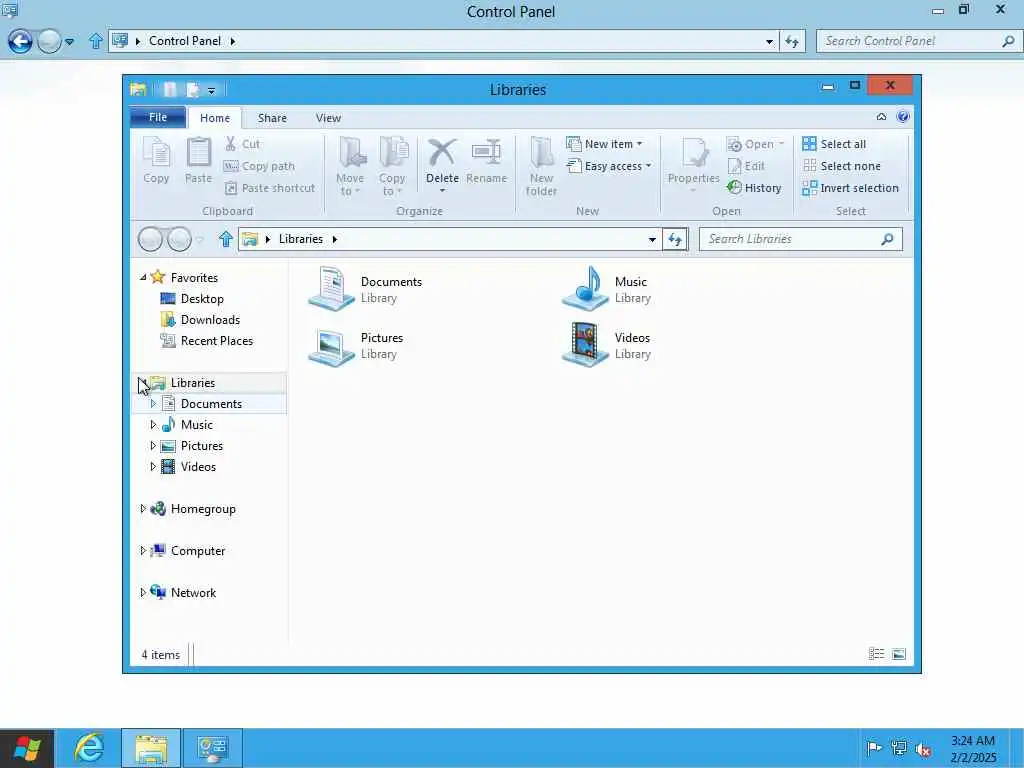Open Internet Explorer from taskbar

(89, 748)
